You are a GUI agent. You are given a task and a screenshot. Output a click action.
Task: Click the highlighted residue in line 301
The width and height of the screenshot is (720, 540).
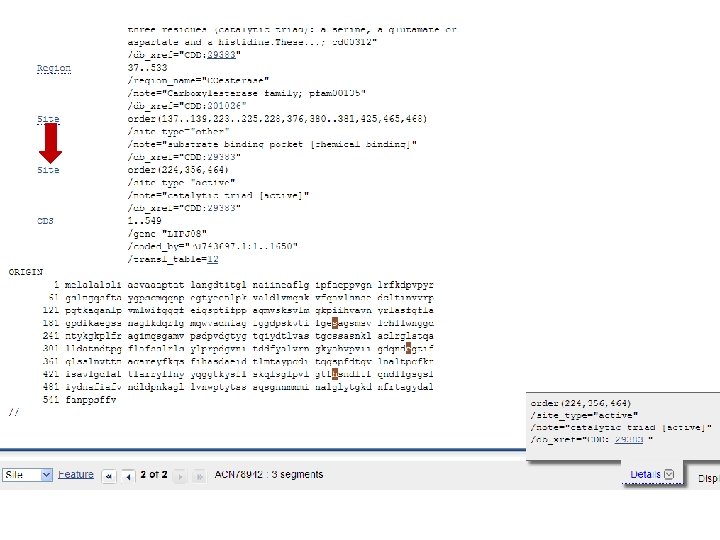point(409,349)
